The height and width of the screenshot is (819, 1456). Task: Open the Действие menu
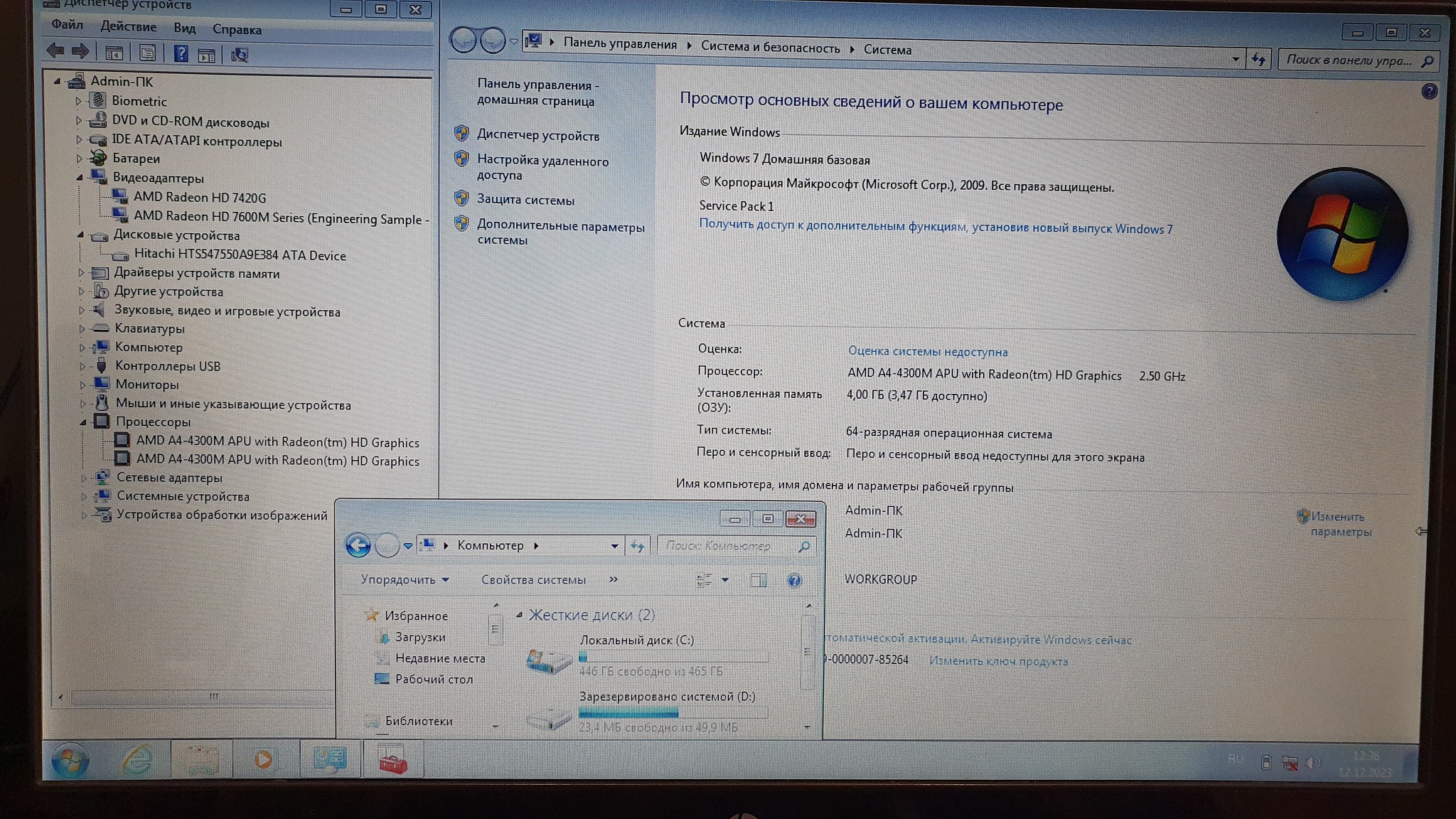click(x=128, y=27)
